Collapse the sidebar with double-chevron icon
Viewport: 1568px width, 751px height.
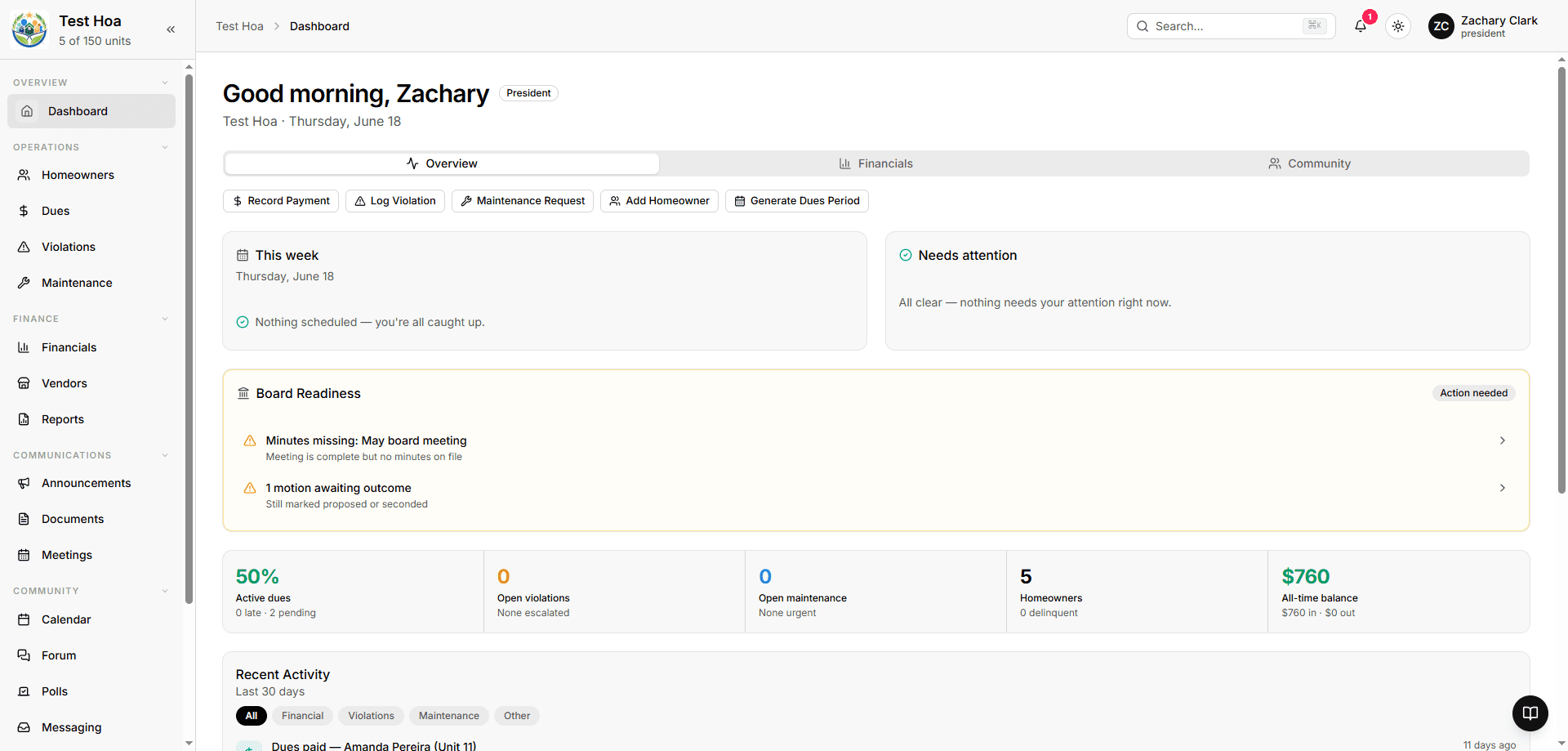tap(171, 29)
